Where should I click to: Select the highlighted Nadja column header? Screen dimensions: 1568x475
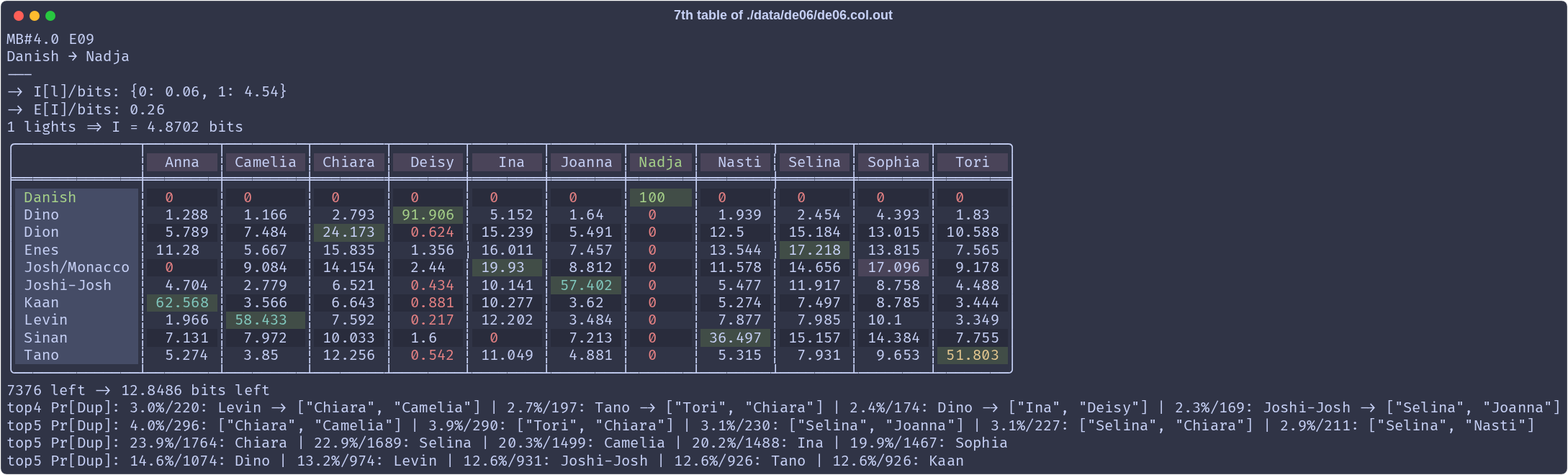pos(661,163)
